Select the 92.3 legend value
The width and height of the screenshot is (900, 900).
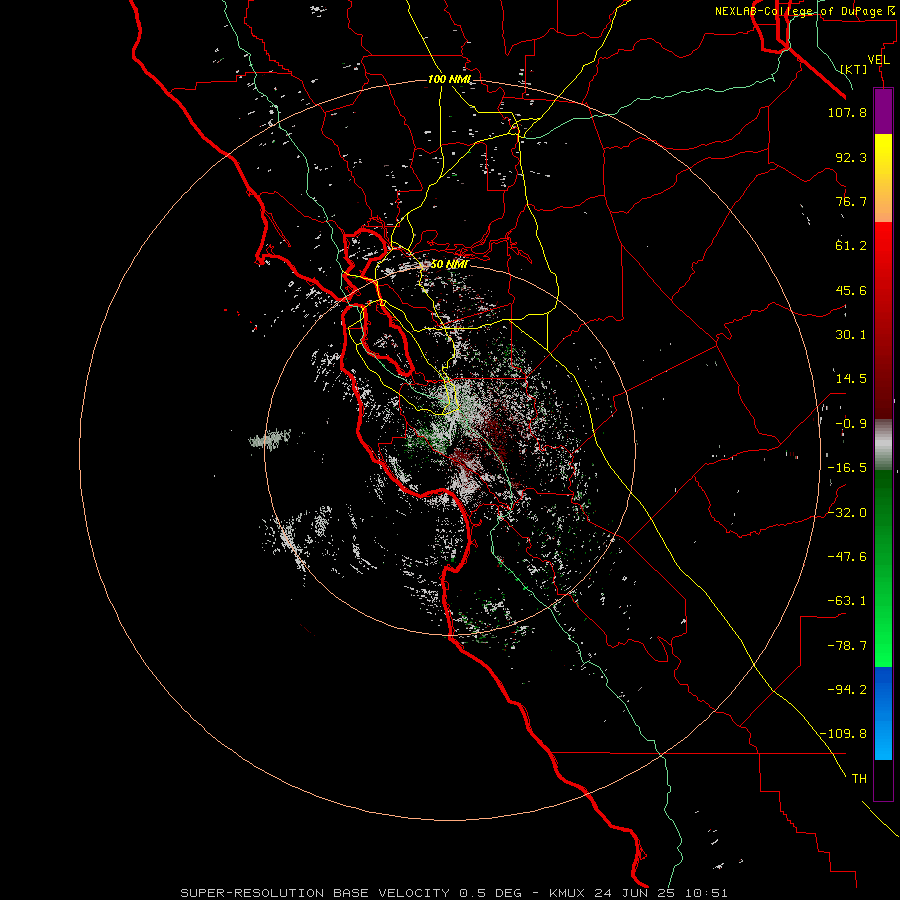(851, 157)
